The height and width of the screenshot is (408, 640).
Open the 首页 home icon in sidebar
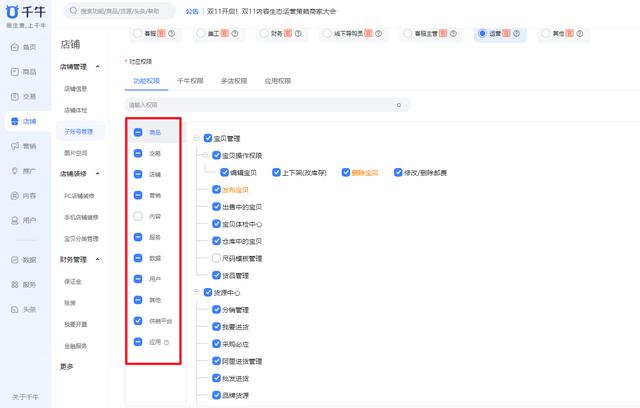15,47
